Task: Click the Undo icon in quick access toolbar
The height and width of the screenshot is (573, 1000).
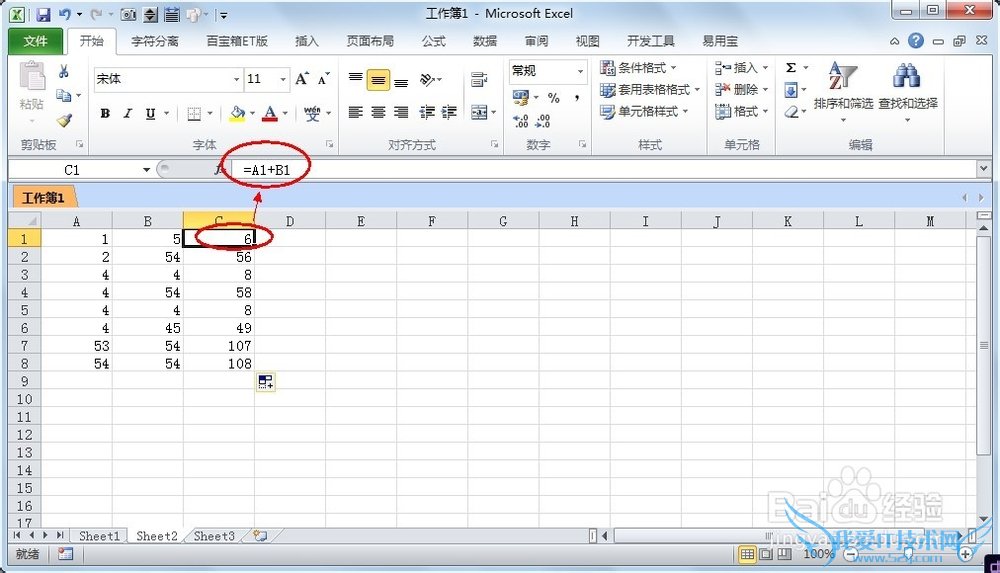Action: (64, 14)
